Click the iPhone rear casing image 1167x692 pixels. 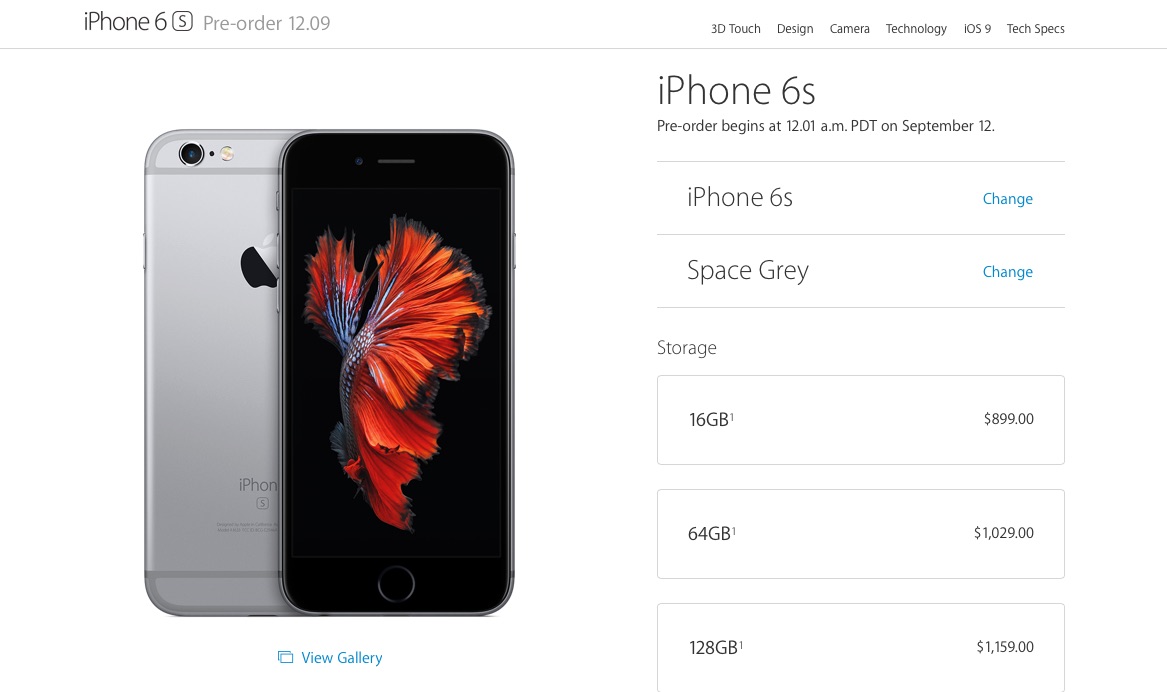point(211,372)
